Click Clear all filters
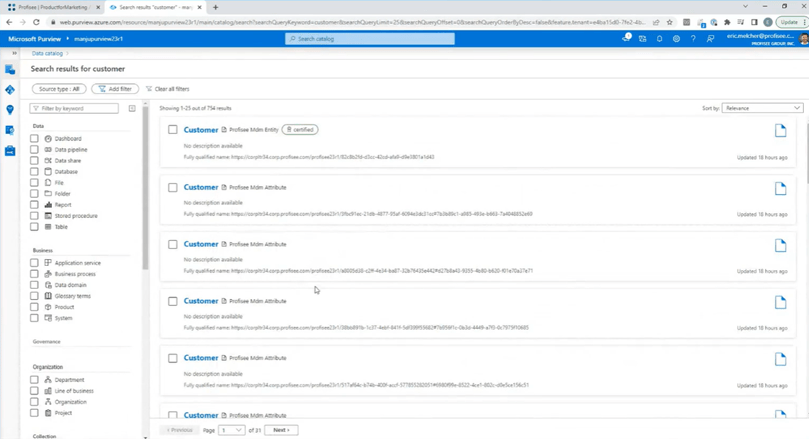 pos(168,89)
